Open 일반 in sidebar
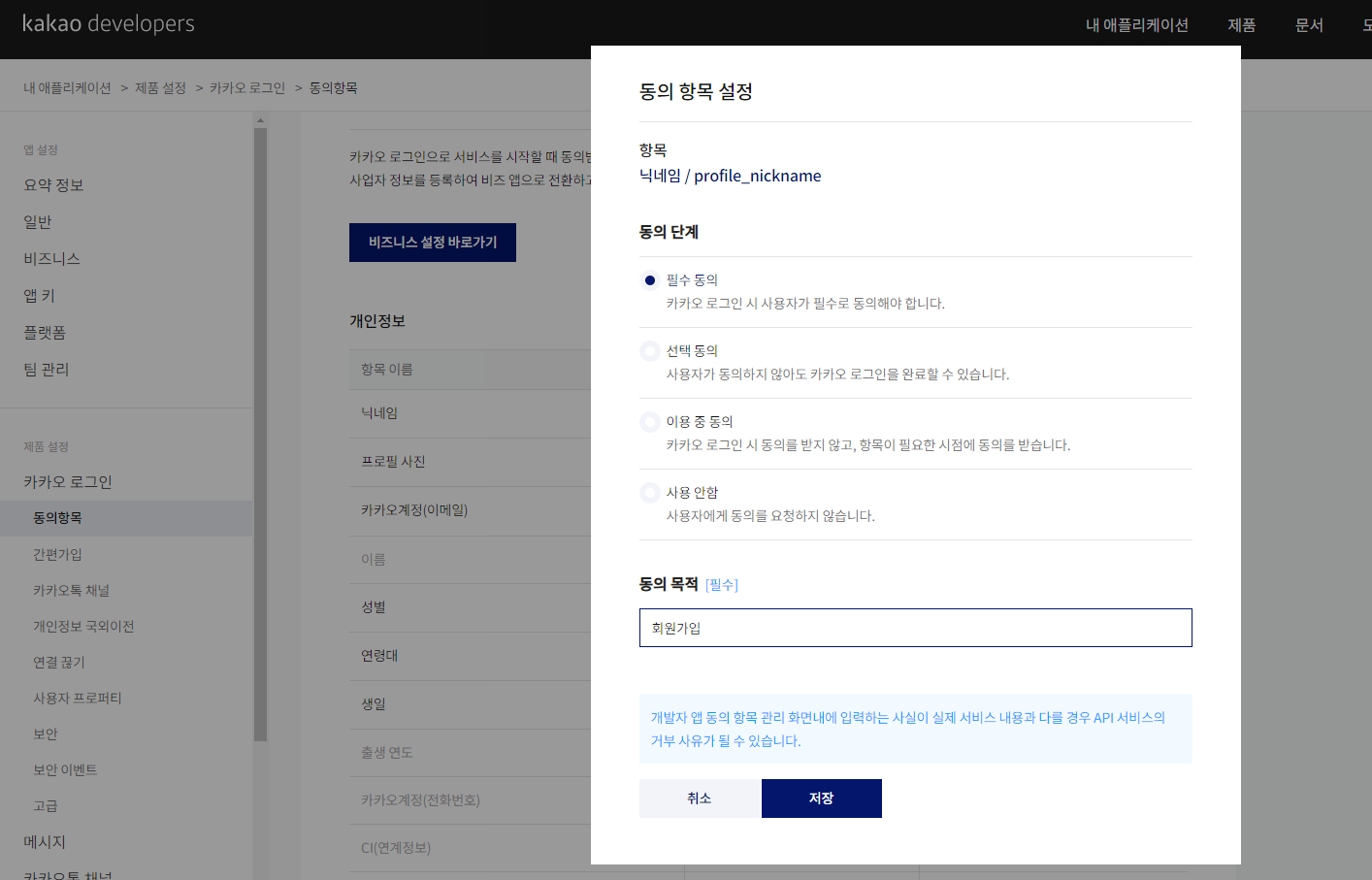This screenshot has width=1372, height=880. [38, 222]
